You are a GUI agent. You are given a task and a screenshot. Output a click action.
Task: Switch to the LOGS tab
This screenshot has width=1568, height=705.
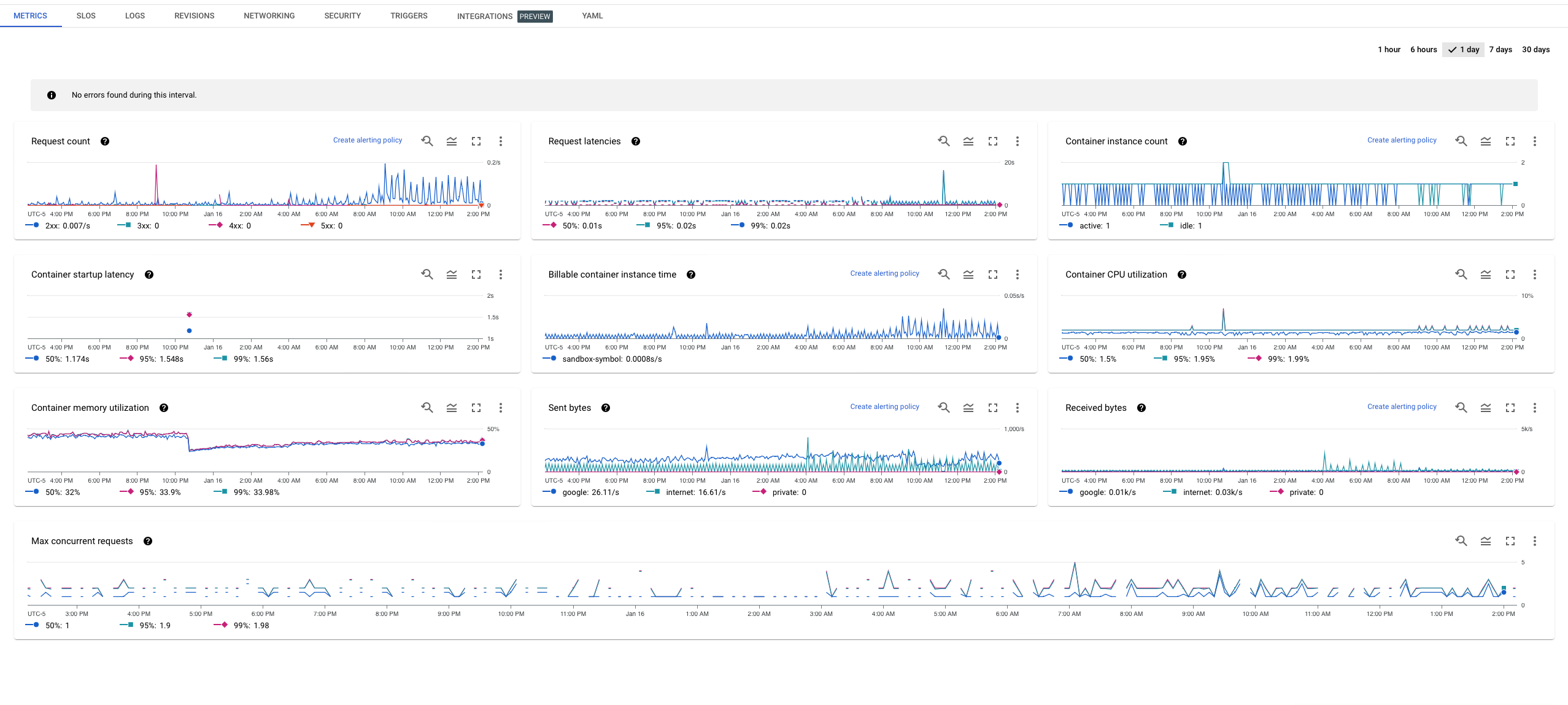(x=135, y=16)
